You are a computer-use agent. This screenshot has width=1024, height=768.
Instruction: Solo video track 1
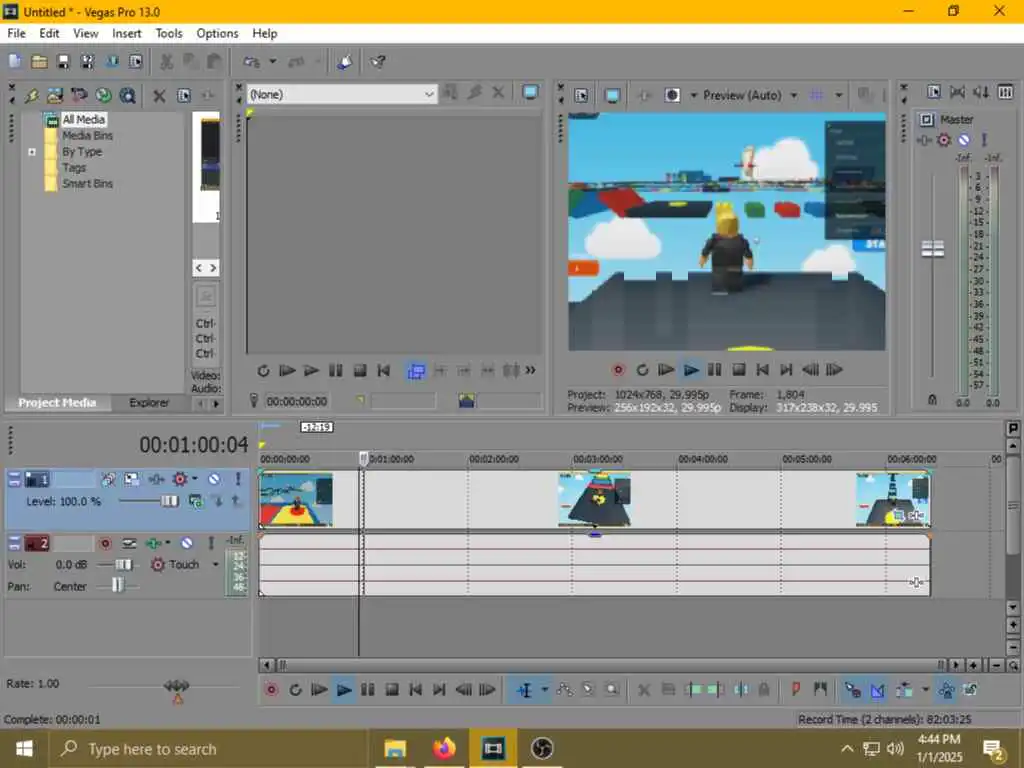point(238,479)
